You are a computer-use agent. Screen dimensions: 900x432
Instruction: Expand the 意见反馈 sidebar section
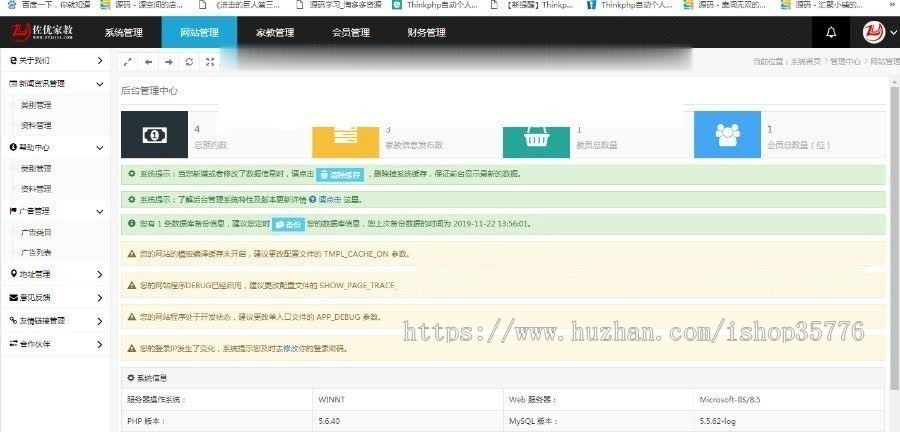[55, 298]
